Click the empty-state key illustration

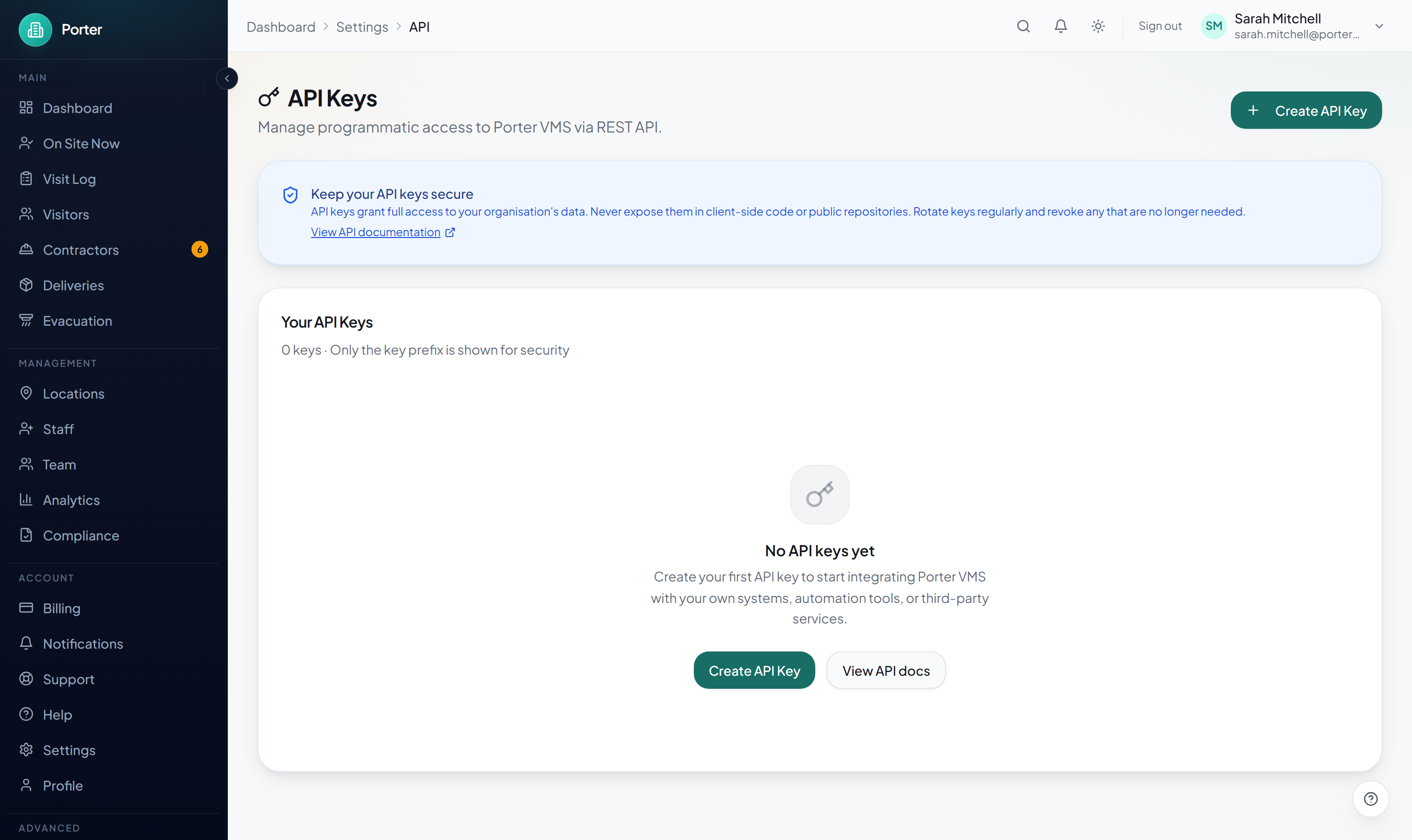pyautogui.click(x=819, y=495)
